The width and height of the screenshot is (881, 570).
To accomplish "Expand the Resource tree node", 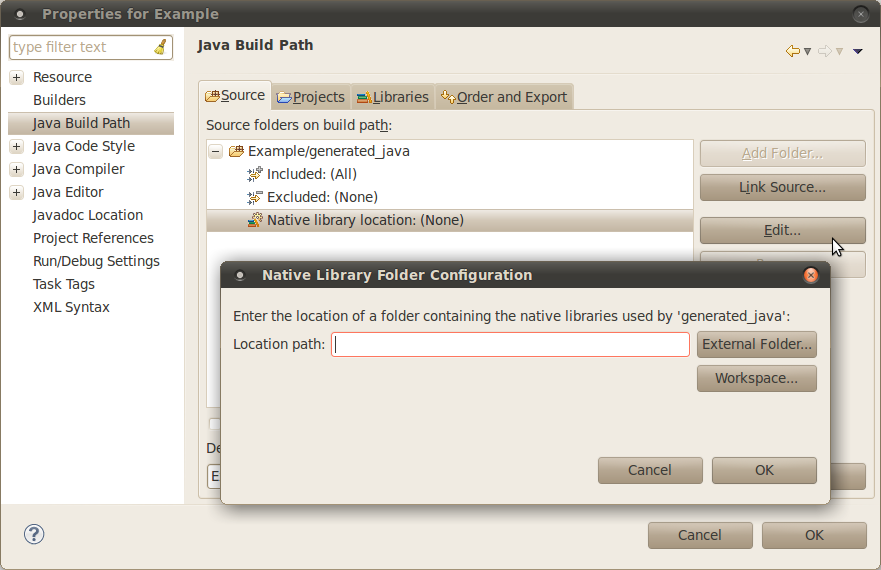I will click(x=17, y=77).
